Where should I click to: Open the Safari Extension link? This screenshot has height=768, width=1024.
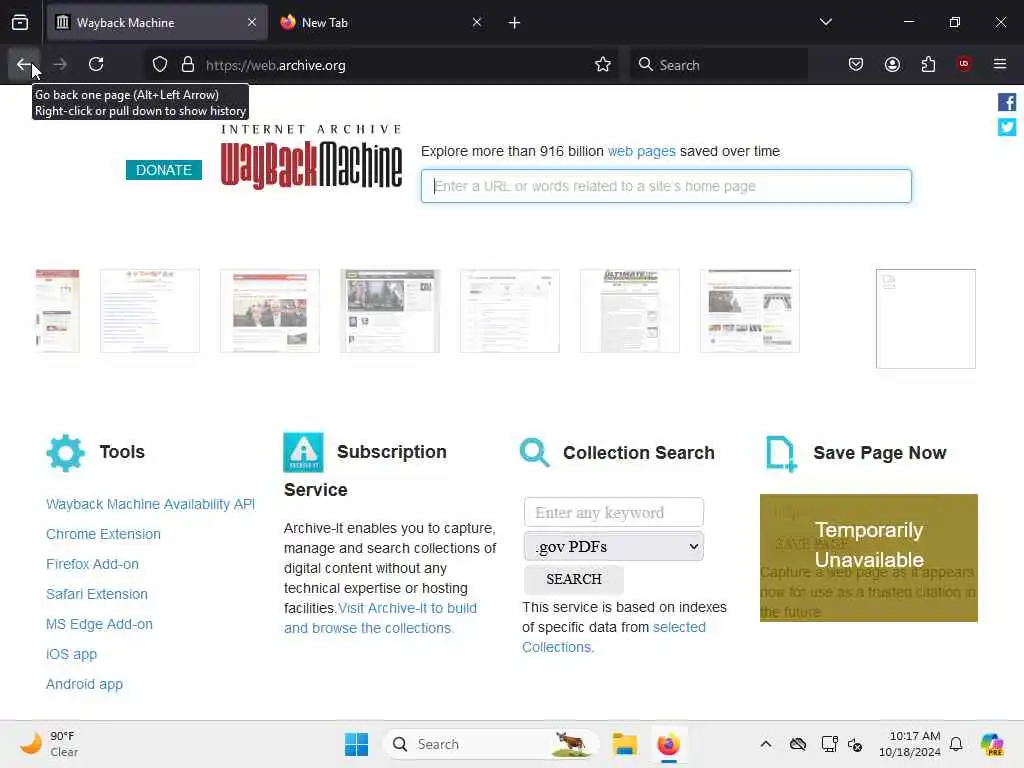(x=97, y=594)
